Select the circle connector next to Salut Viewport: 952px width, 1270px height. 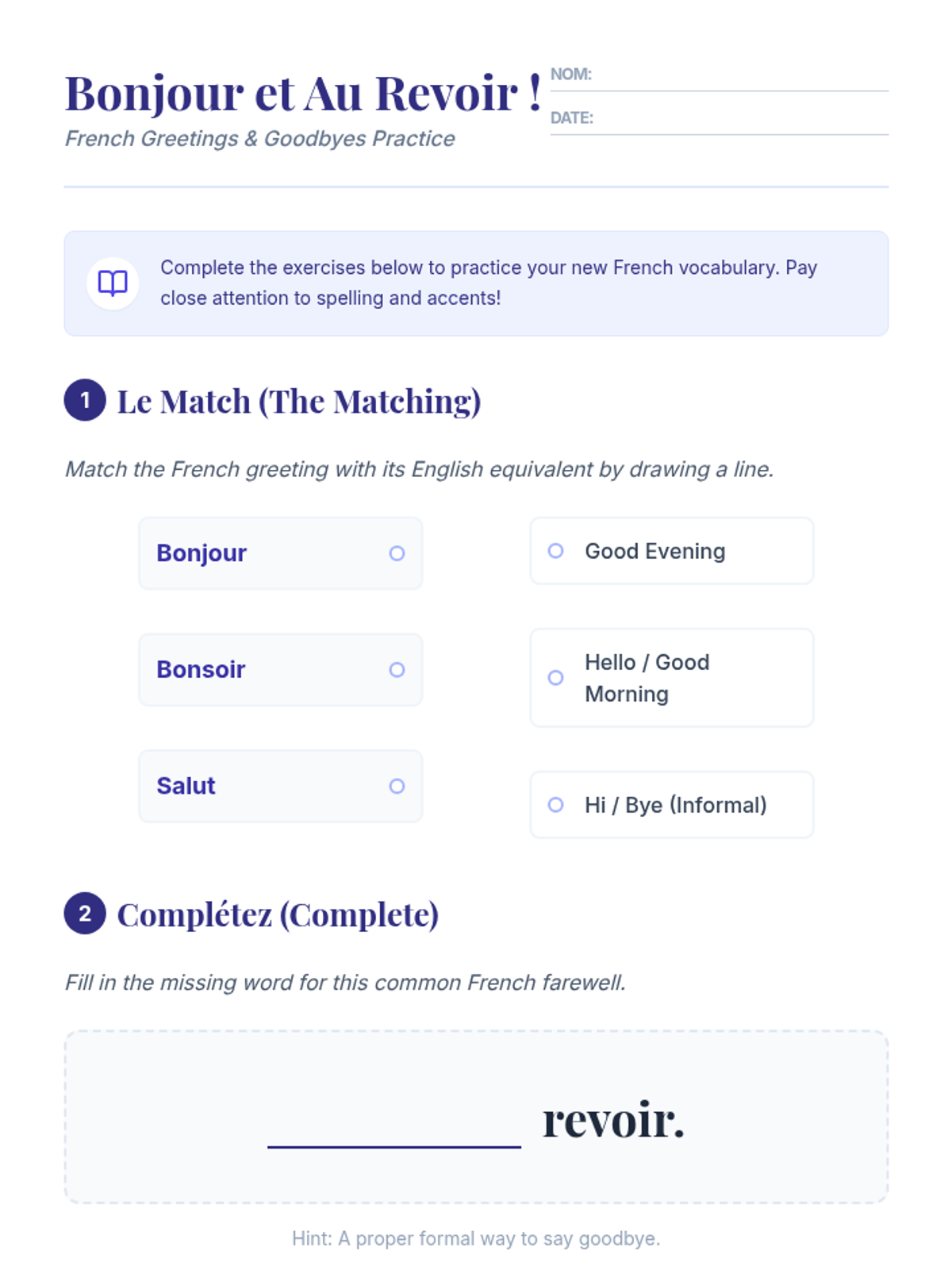[397, 786]
